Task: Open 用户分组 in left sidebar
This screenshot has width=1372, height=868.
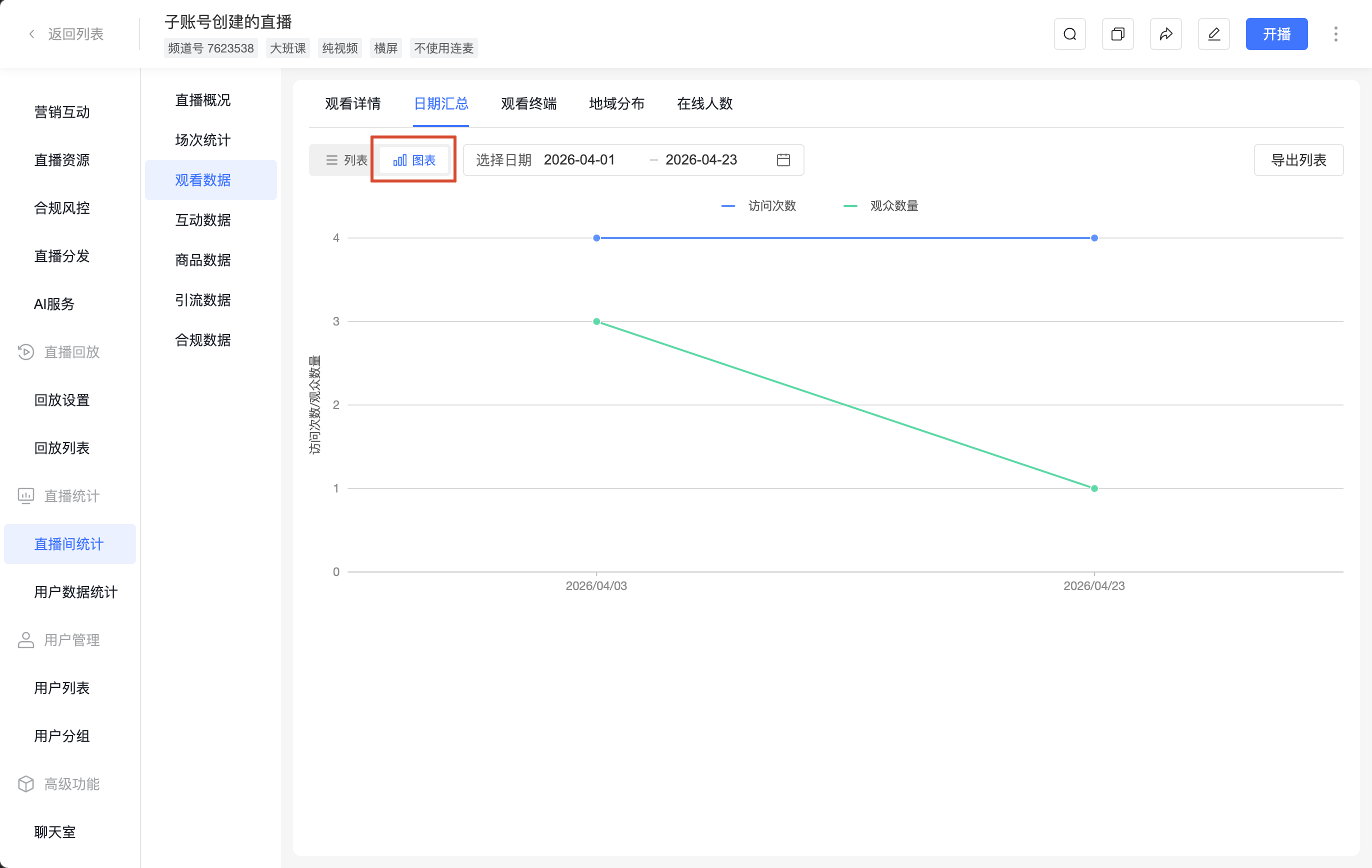Action: coord(69,736)
